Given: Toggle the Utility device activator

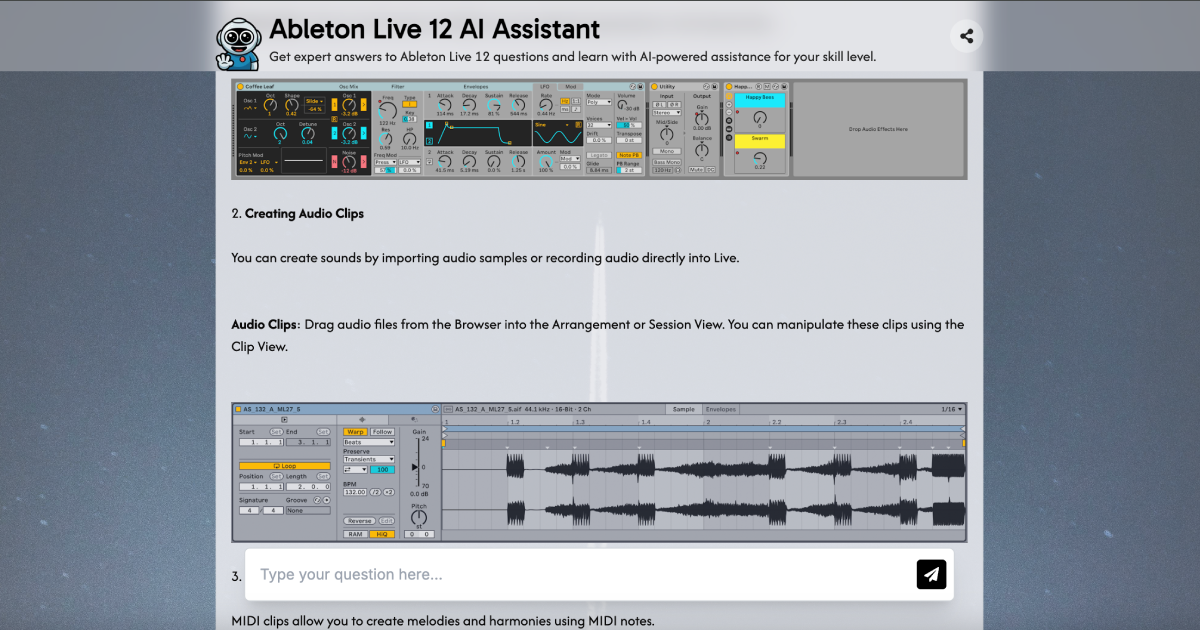Looking at the screenshot, I should [x=655, y=86].
